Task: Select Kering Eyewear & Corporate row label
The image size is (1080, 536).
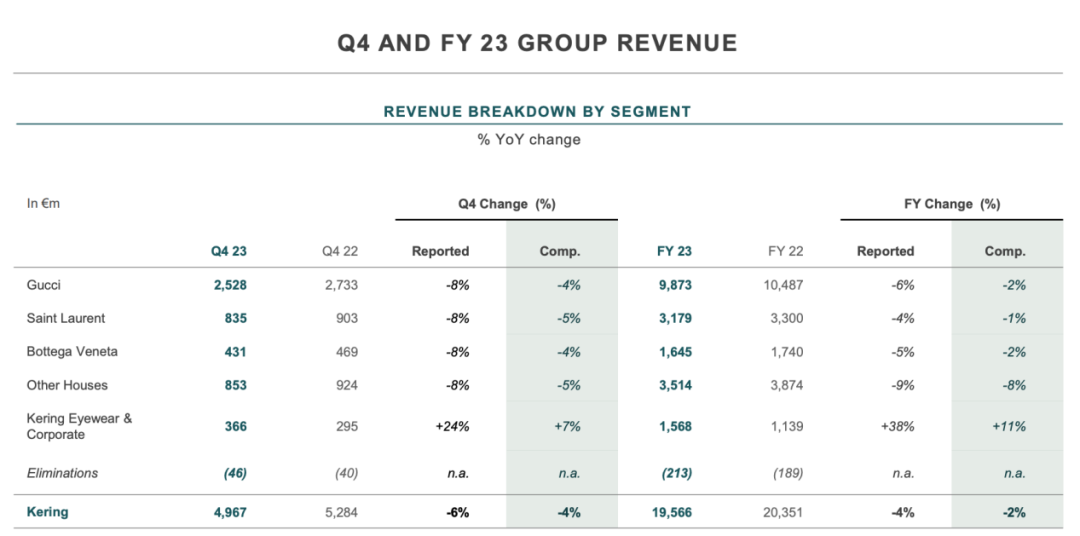Action: click(x=79, y=427)
